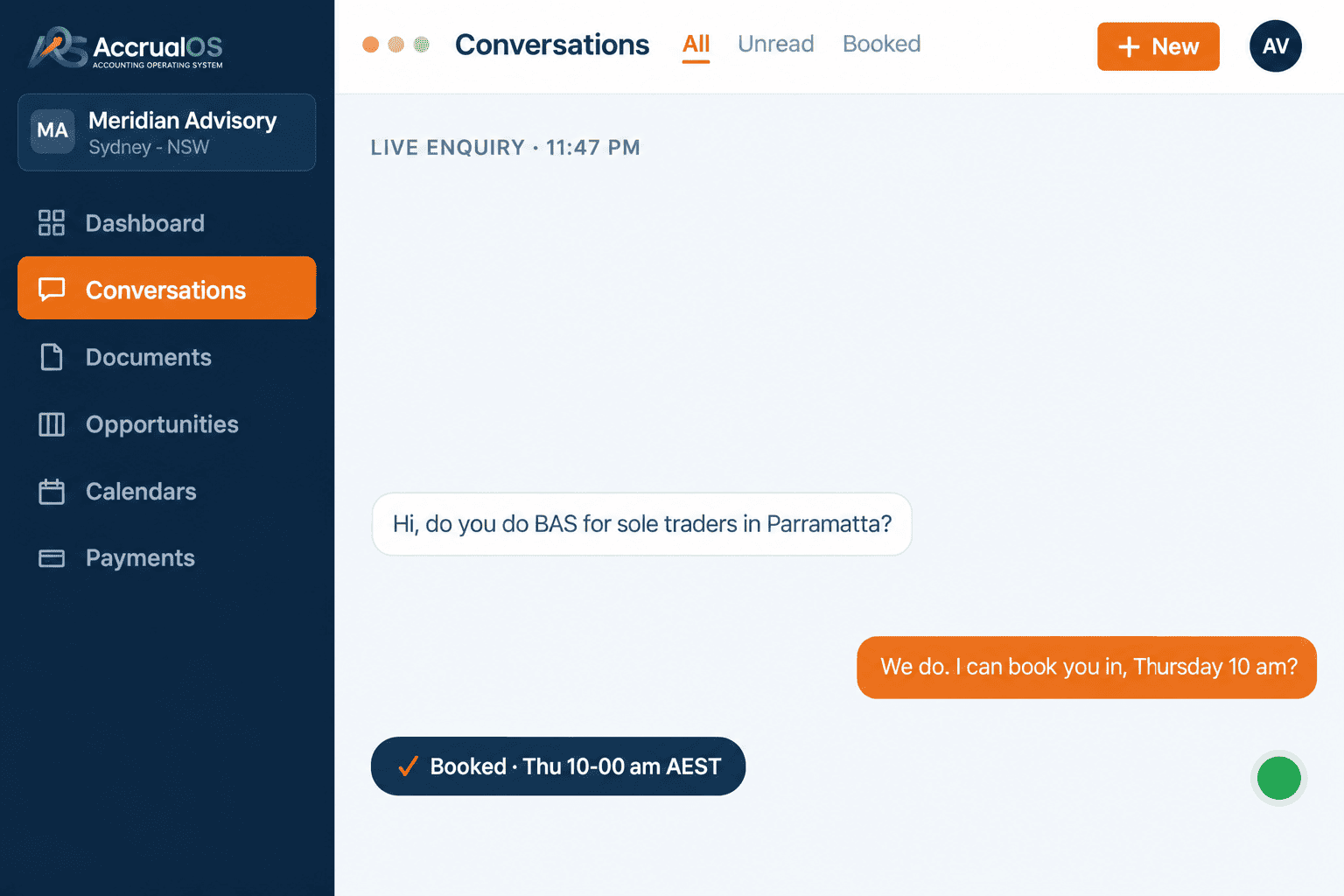Open Opportunities label in sidebar
This screenshot has height=896, width=1344.
162,424
